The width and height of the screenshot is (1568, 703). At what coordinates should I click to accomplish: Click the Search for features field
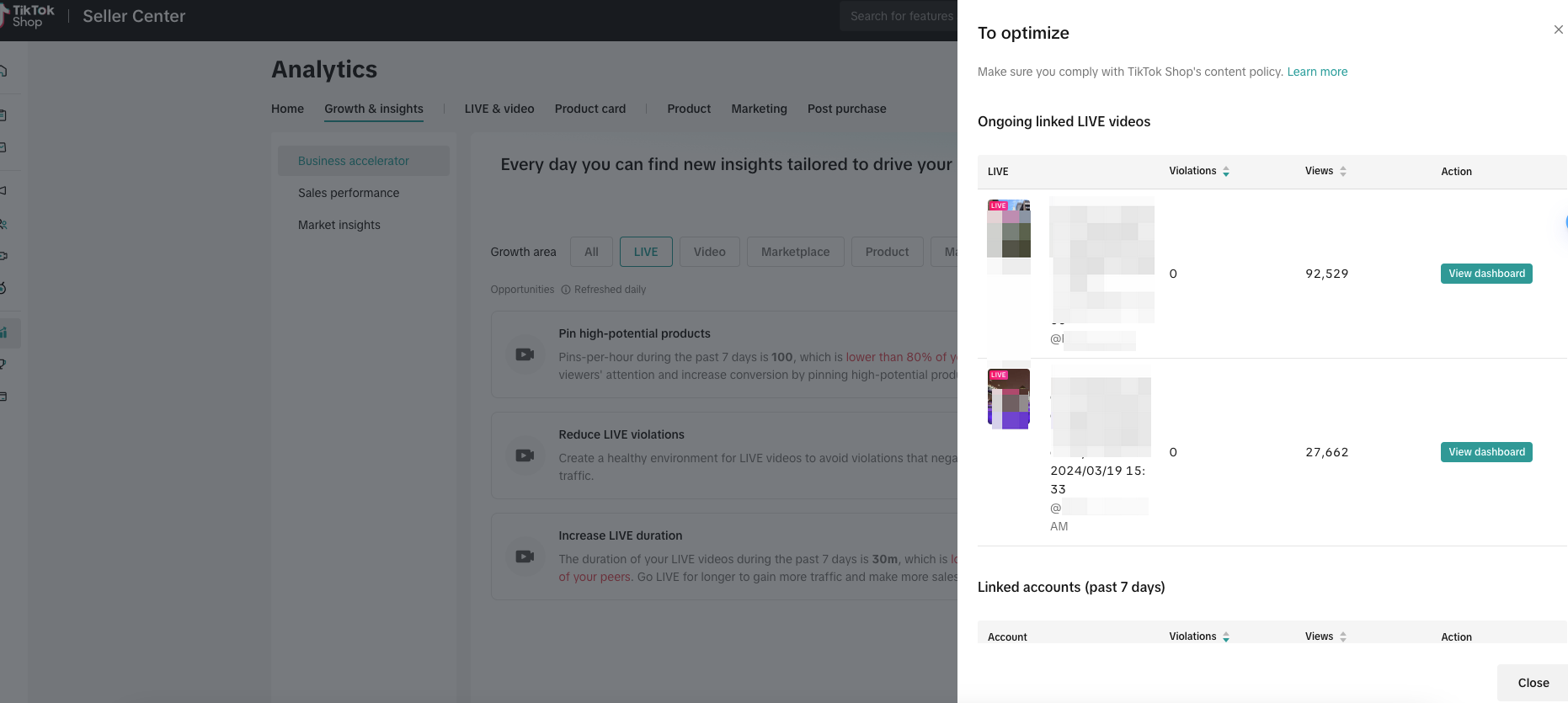(901, 16)
